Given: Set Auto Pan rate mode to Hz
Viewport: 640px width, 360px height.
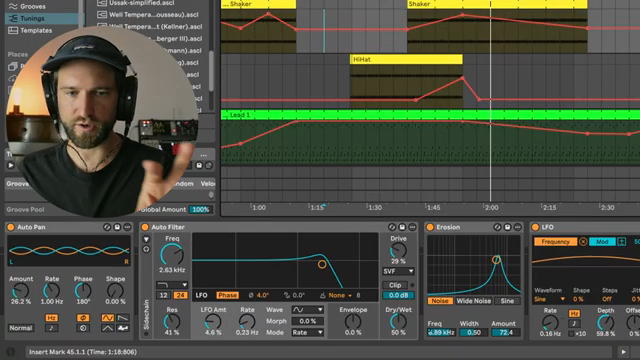Looking at the screenshot, I should [51, 318].
